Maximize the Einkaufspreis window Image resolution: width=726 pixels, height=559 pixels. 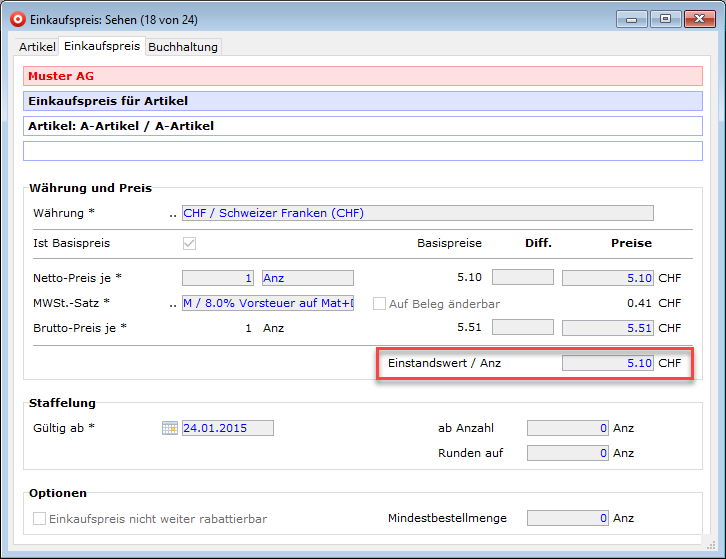(664, 18)
